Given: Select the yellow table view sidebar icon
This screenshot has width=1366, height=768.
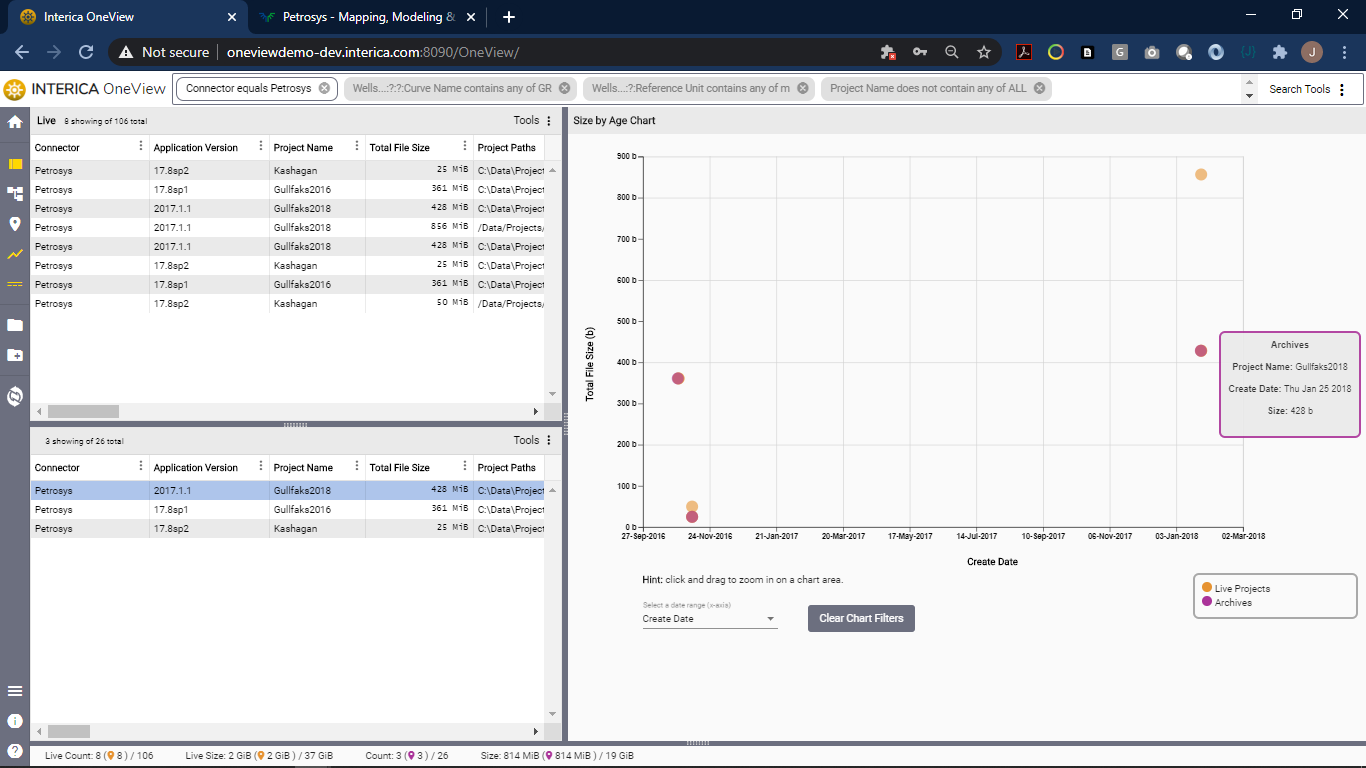Looking at the screenshot, I should click(x=15, y=164).
